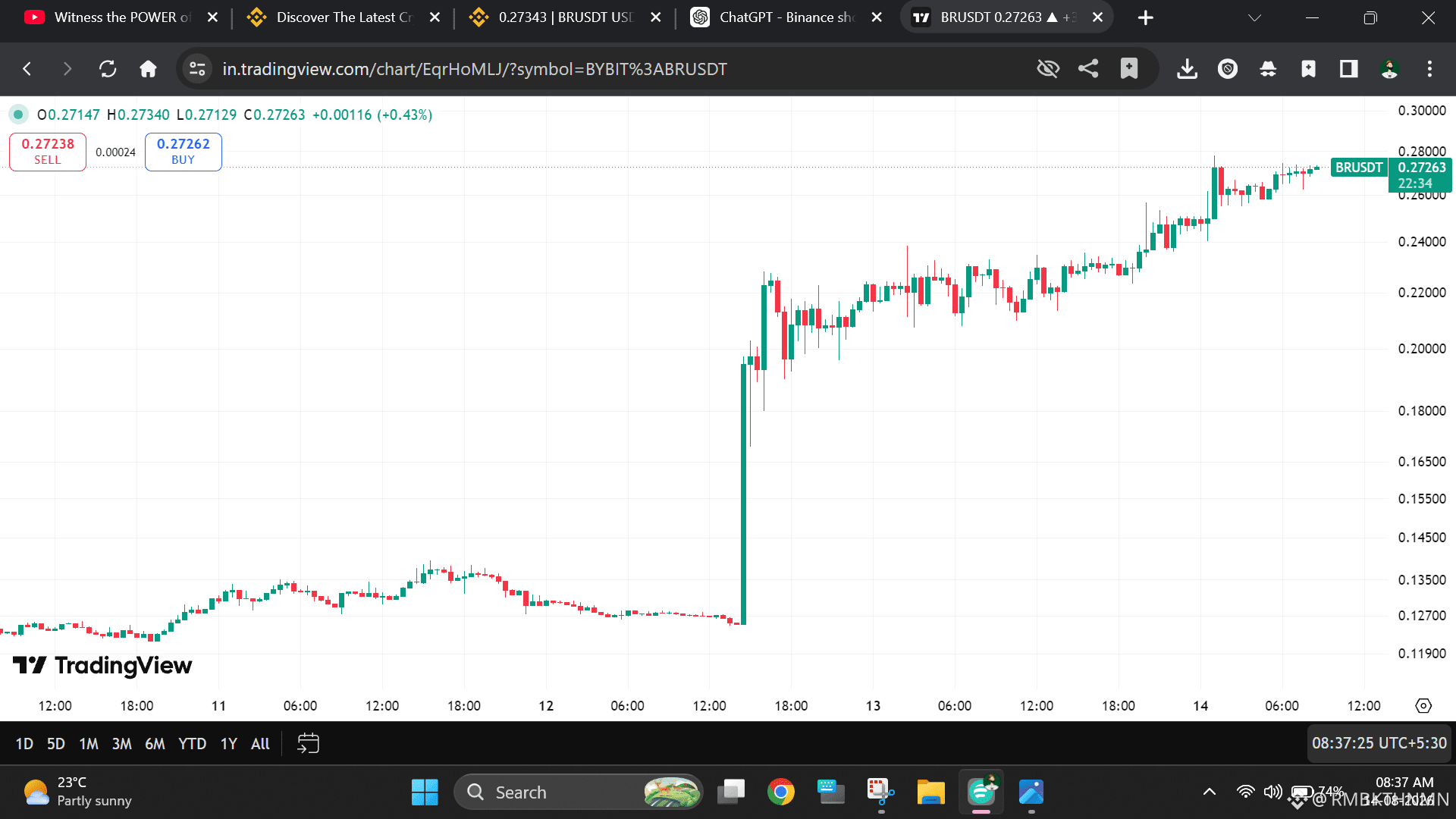The width and height of the screenshot is (1456, 819).
Task: Close the ChatGPT tab
Action: [x=877, y=17]
